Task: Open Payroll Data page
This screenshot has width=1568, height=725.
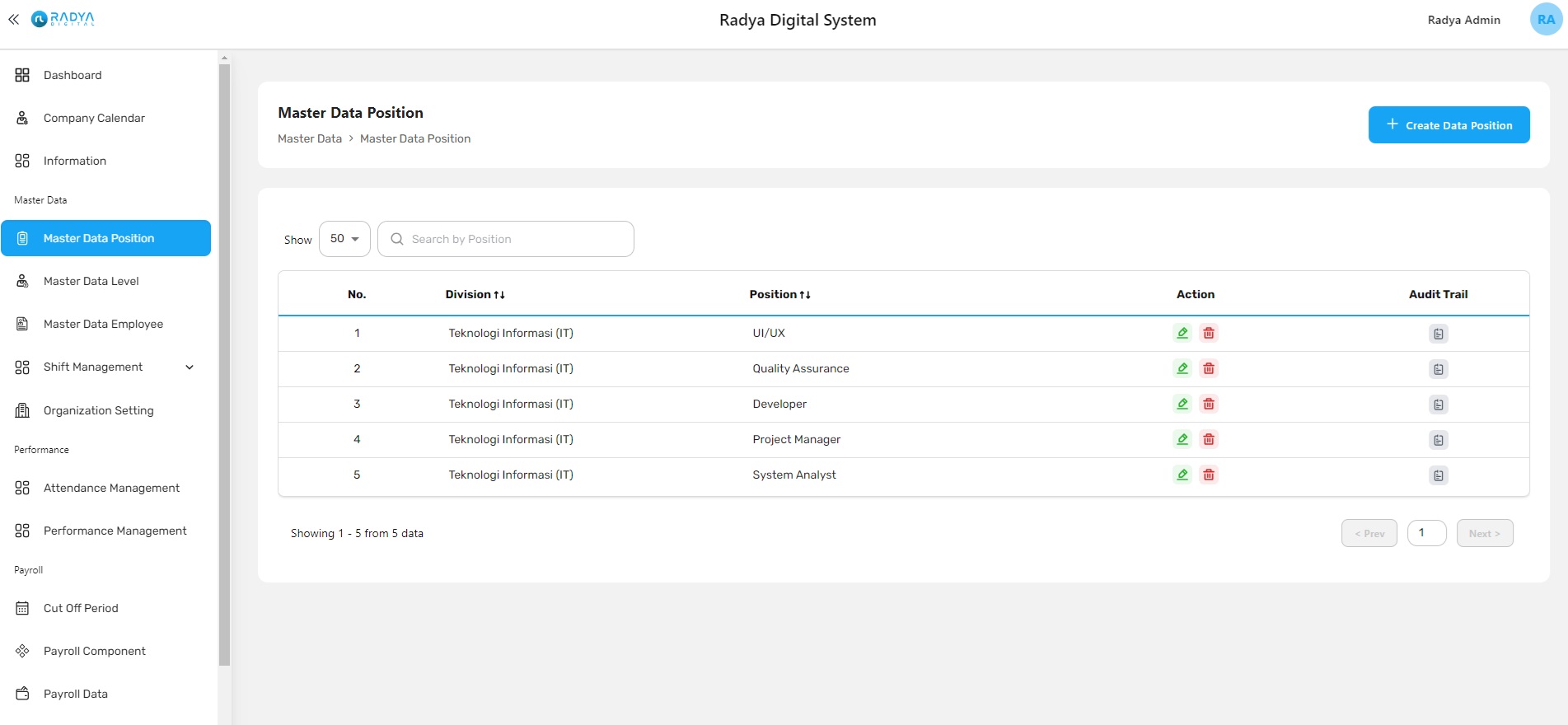Action: (105, 694)
